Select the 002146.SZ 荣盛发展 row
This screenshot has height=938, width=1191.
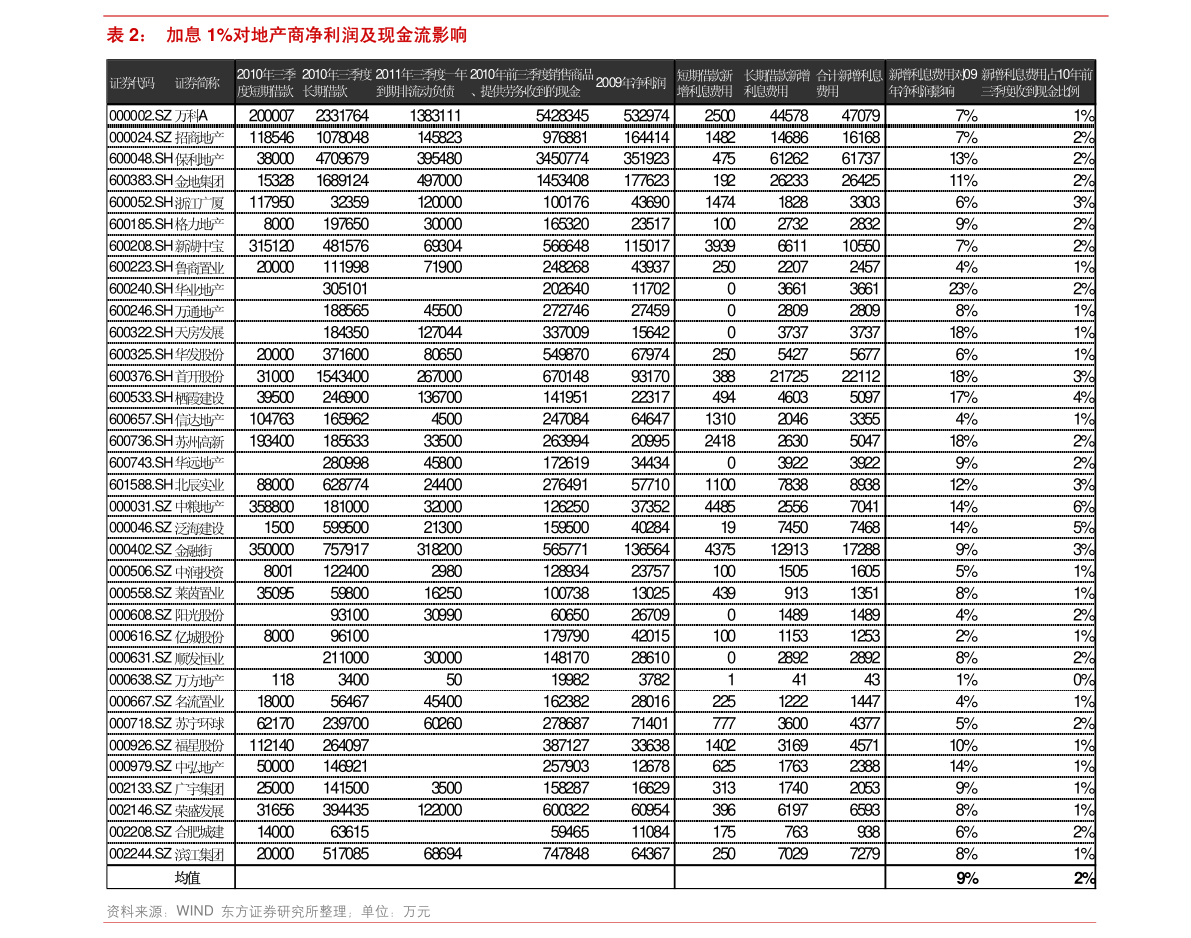tap(601, 810)
